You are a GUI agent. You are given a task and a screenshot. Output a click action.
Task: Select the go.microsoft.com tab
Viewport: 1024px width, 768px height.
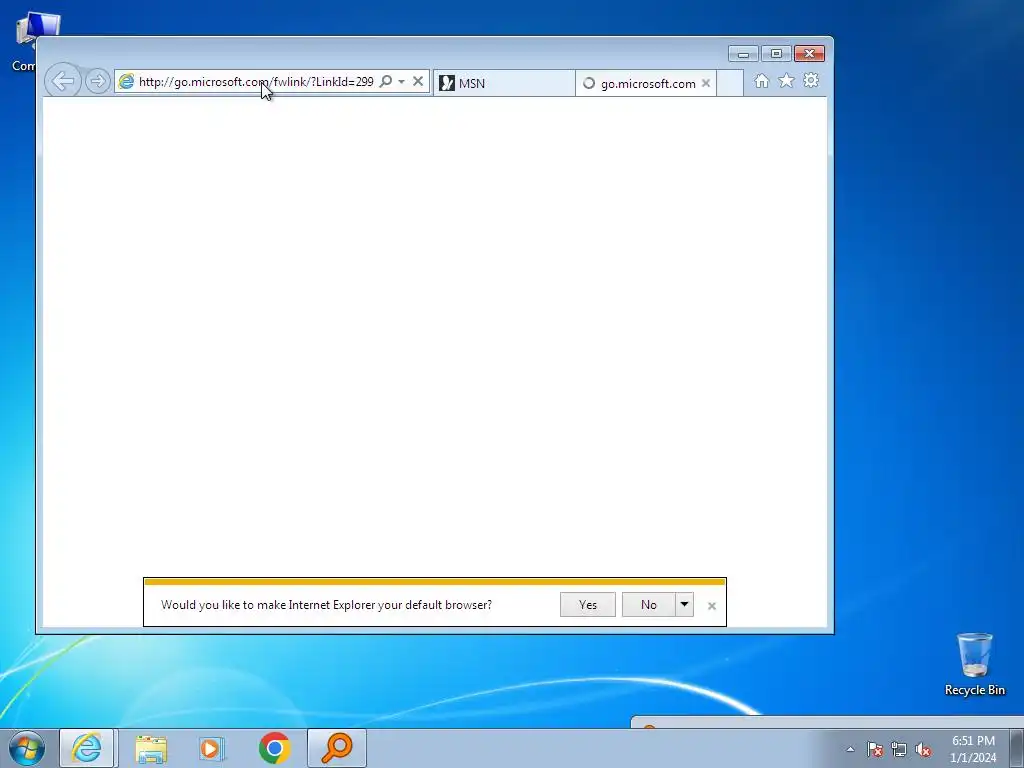(646, 83)
